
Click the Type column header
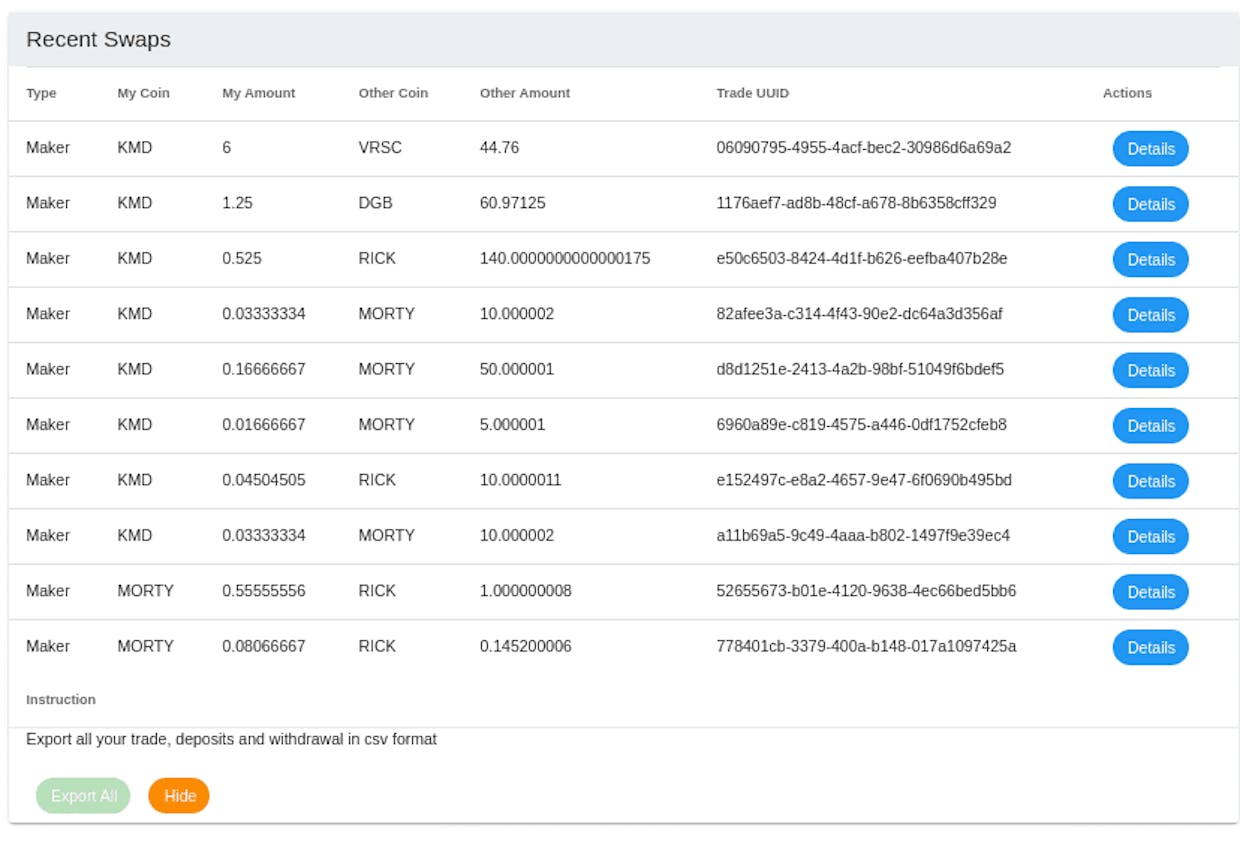tap(41, 93)
